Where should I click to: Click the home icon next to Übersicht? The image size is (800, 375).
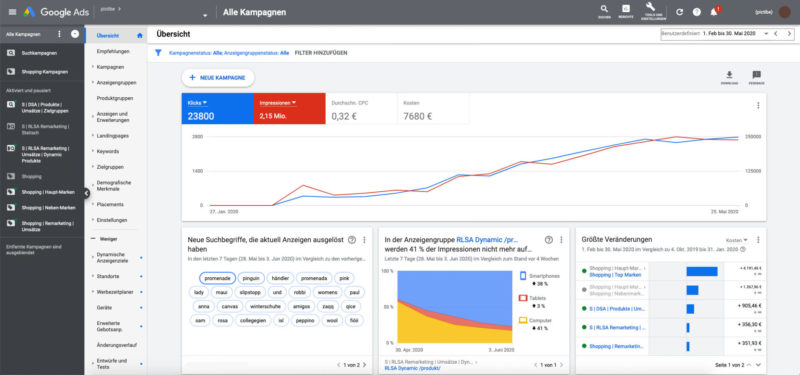tap(140, 36)
